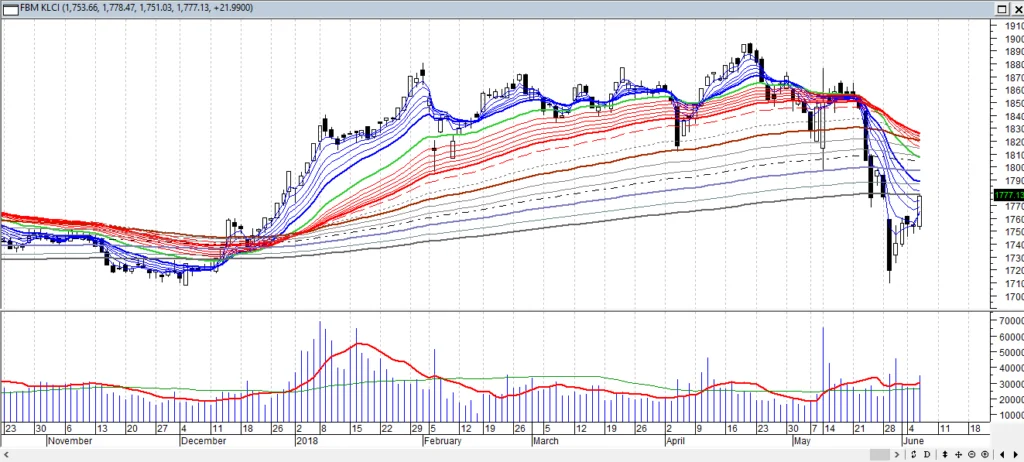Click the scroll right arrow on horizontal scrollbar

[897, 454]
